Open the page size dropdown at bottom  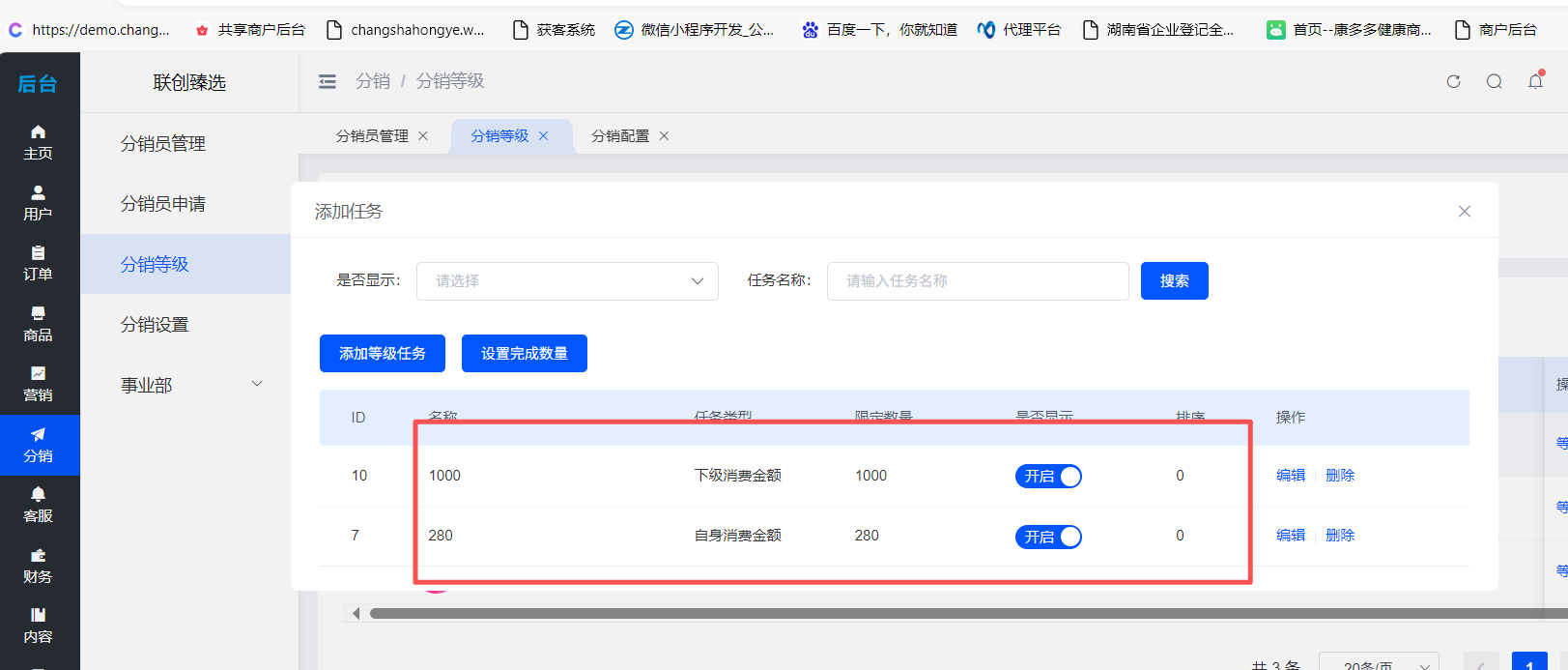1378,663
